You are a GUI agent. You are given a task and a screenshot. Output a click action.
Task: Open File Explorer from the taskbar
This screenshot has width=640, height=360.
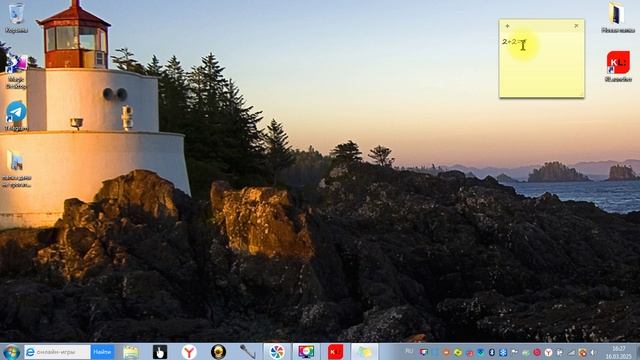click(x=131, y=352)
